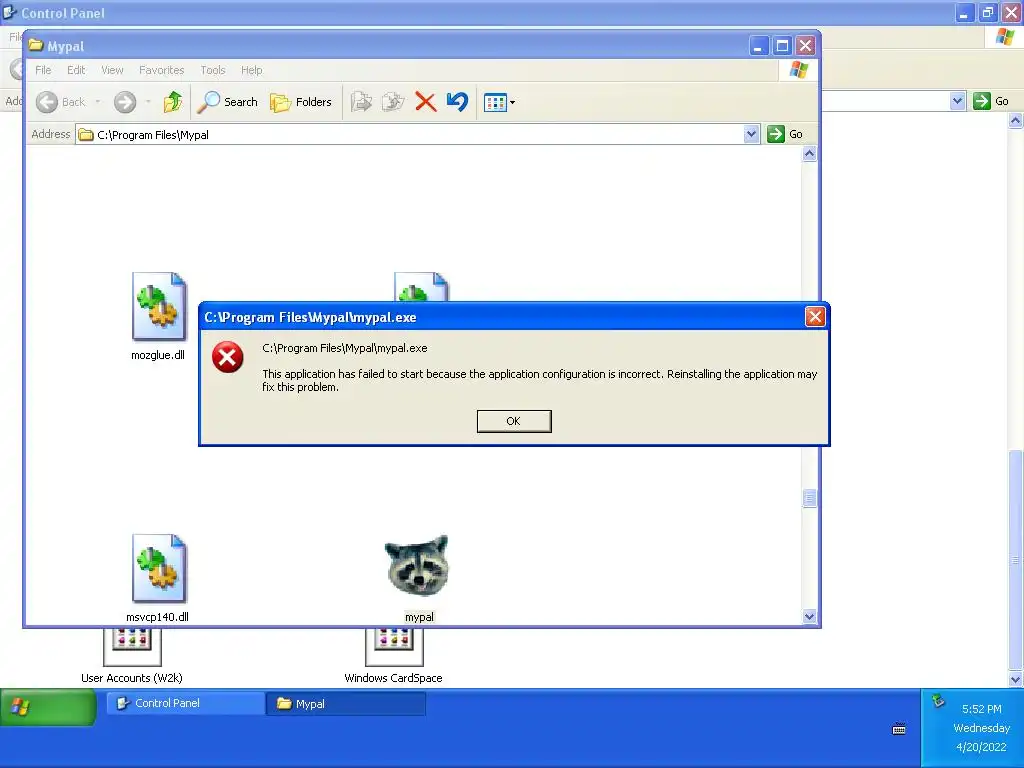Open the Favorites menu
The width and height of the screenshot is (1024, 768).
point(161,70)
